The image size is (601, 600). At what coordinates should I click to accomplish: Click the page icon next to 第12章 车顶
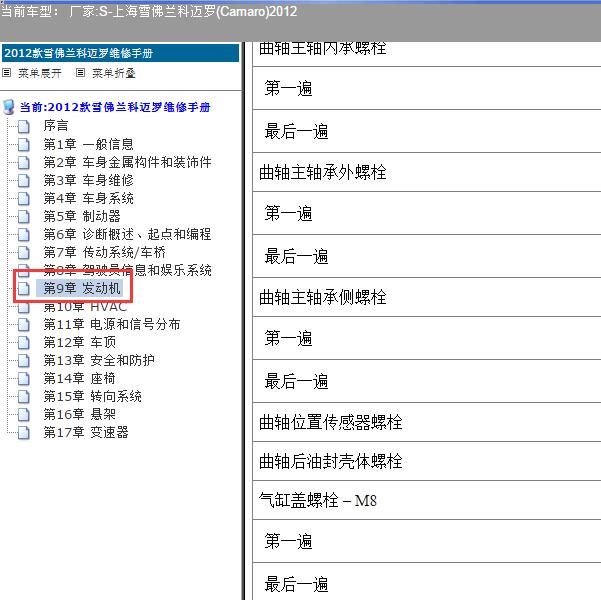coord(24,342)
